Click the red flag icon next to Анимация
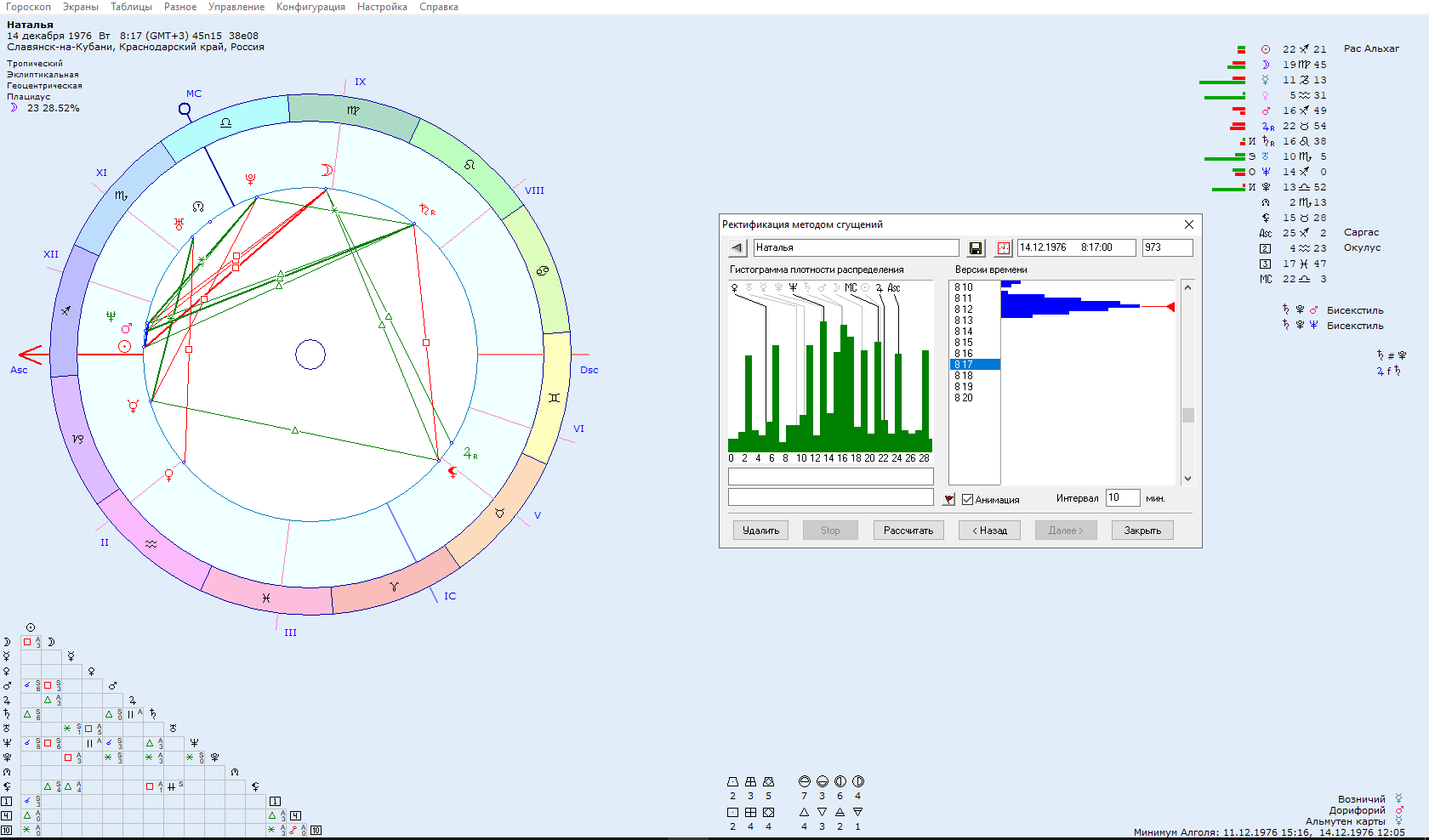The image size is (1429, 840). tap(949, 499)
